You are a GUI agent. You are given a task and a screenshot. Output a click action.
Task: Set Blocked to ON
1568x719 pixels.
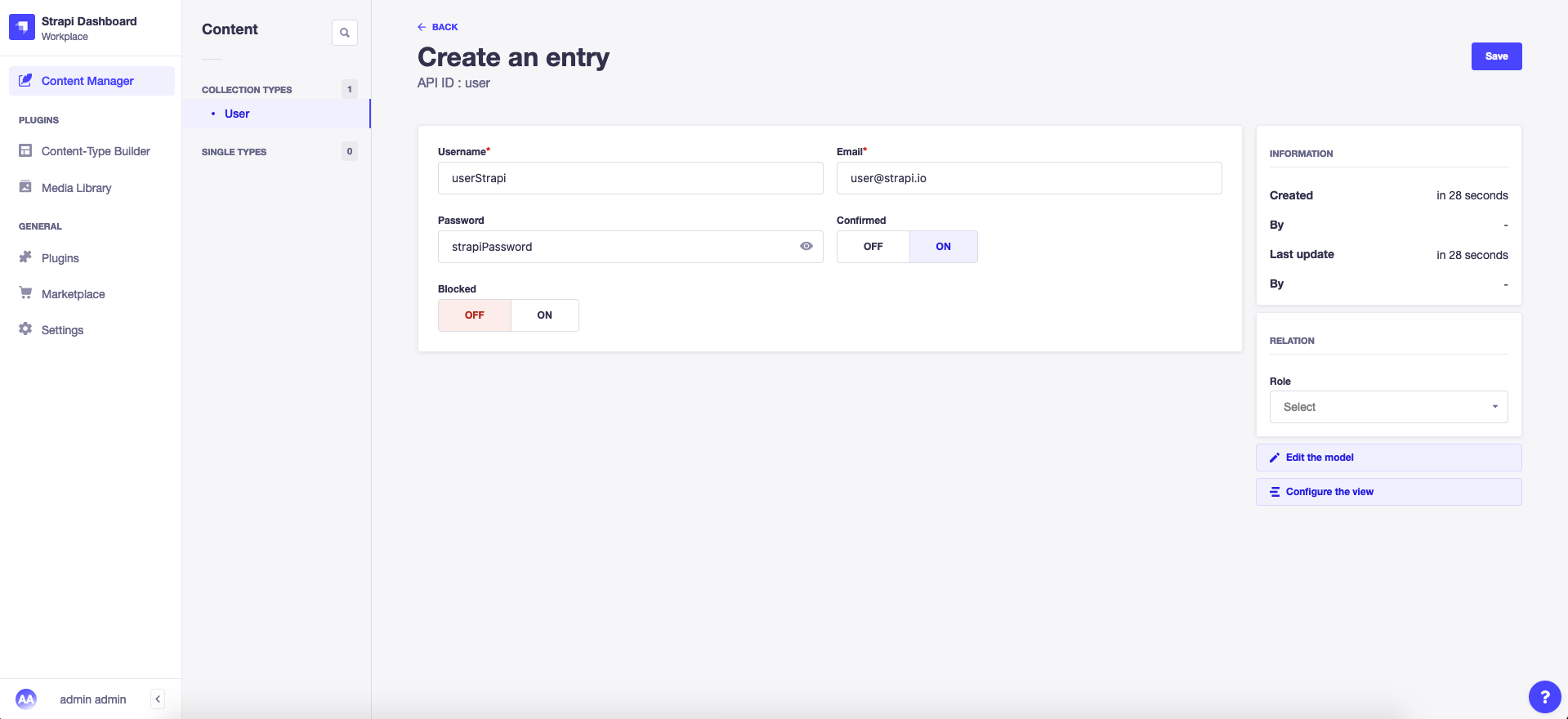click(545, 315)
